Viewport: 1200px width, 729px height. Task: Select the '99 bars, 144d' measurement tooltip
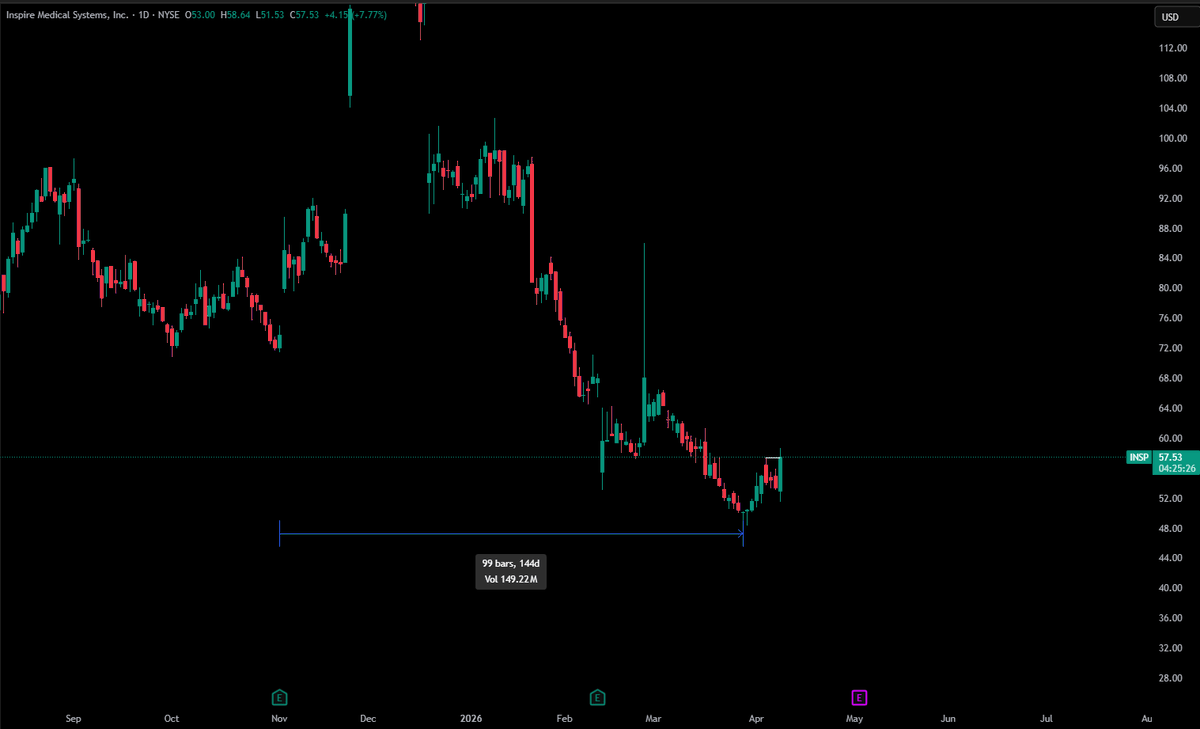(511, 564)
